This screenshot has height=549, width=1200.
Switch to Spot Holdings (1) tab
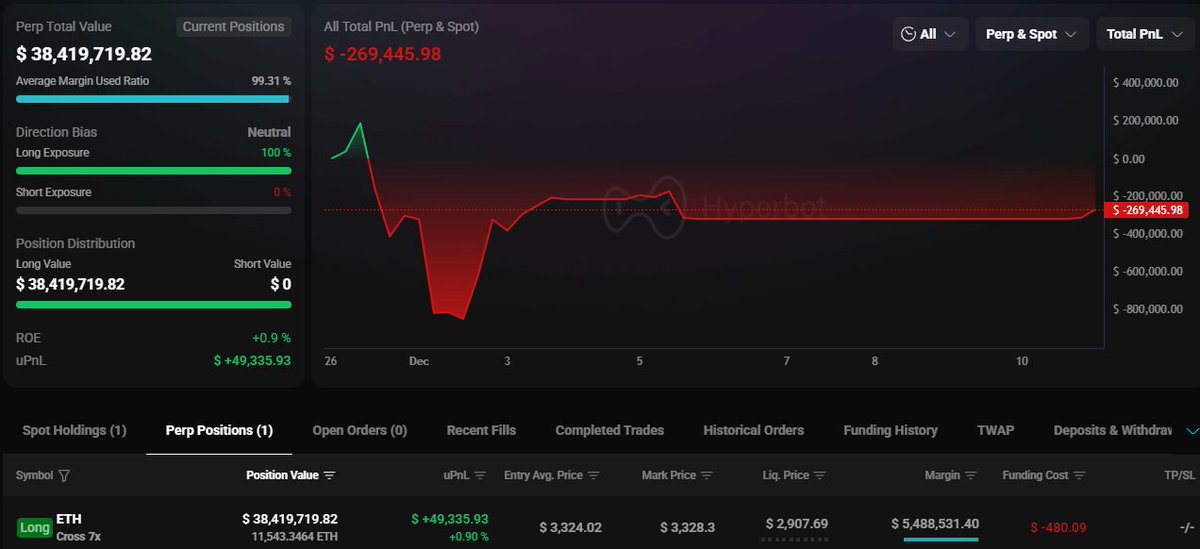(x=74, y=430)
